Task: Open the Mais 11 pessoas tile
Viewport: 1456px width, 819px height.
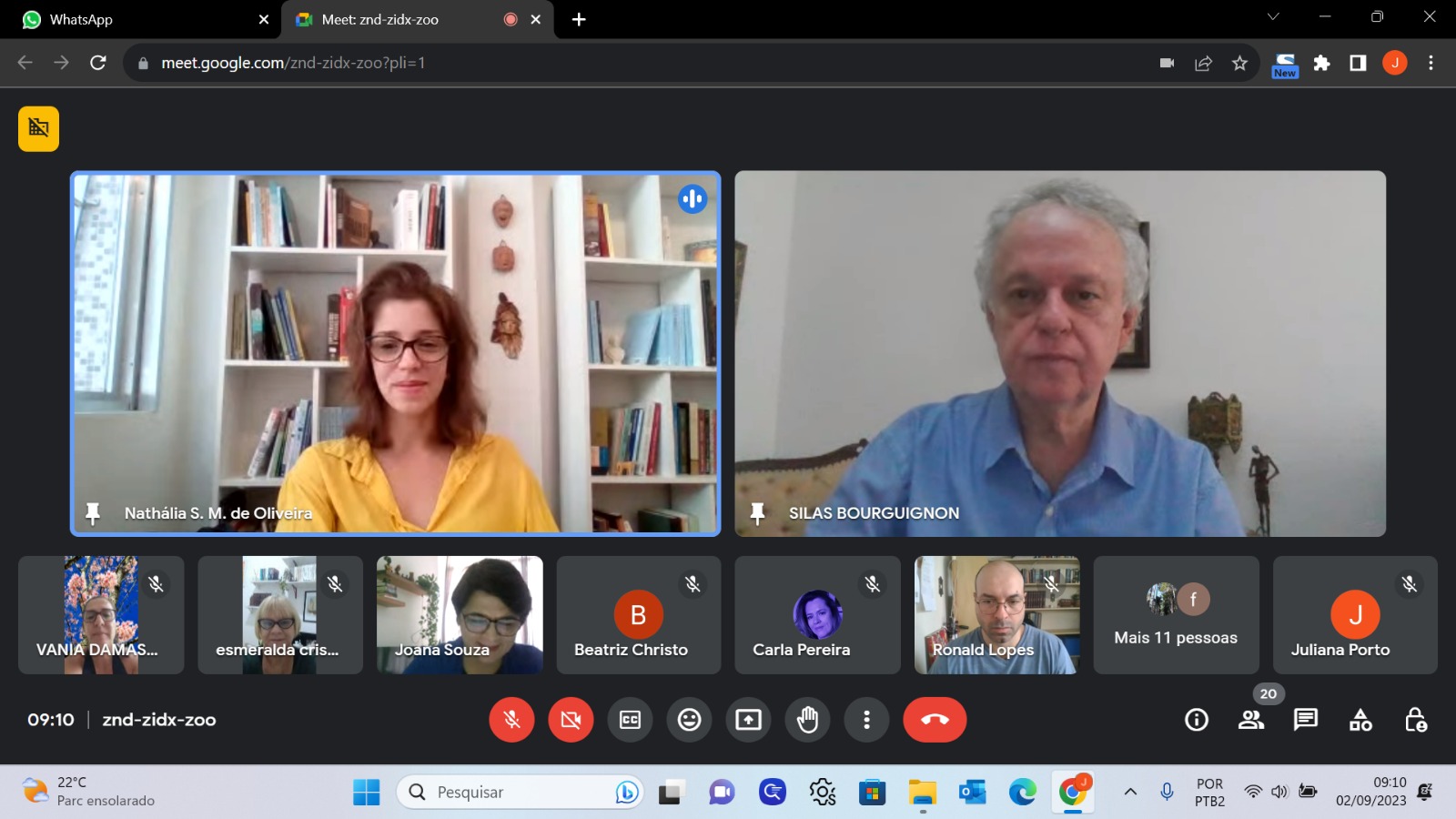Action: (1176, 615)
